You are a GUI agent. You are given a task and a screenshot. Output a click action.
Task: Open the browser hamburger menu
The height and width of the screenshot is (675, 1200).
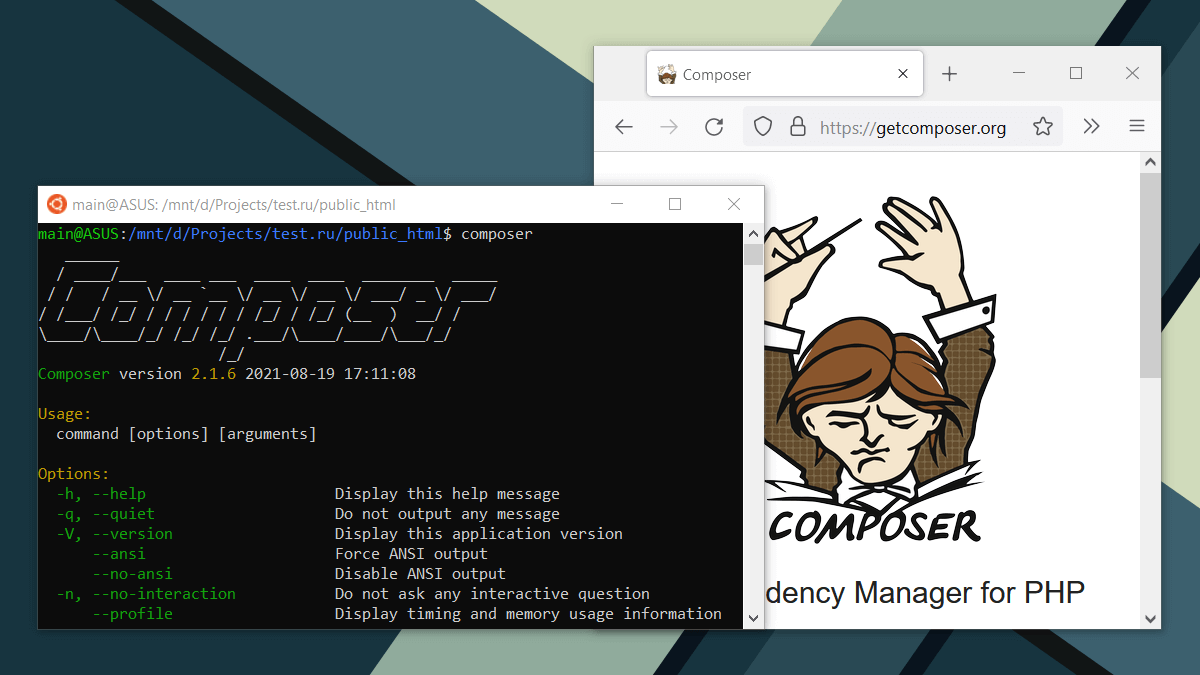(1137, 127)
